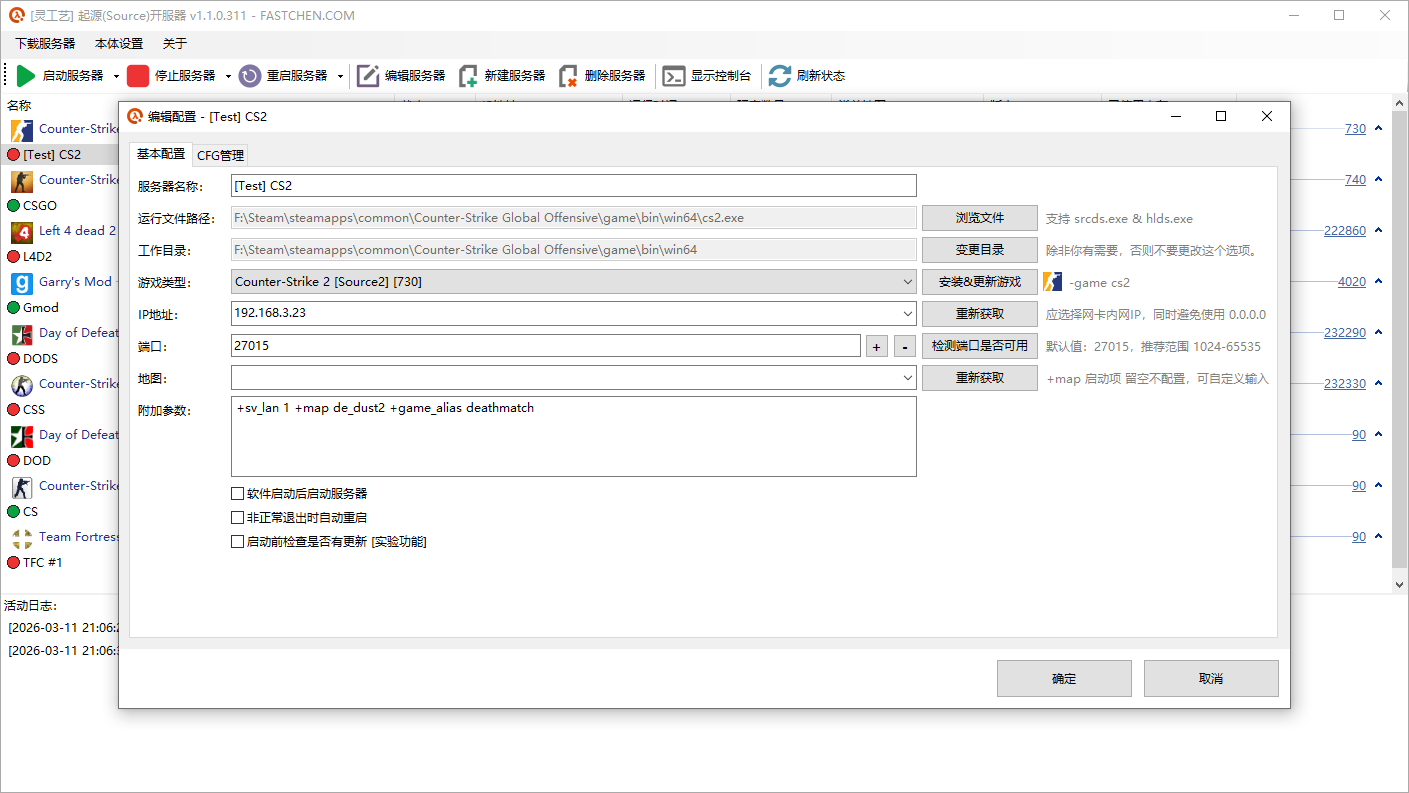The image size is (1409, 793).
Task: Click the plus button beside the port field
Action: click(877, 346)
